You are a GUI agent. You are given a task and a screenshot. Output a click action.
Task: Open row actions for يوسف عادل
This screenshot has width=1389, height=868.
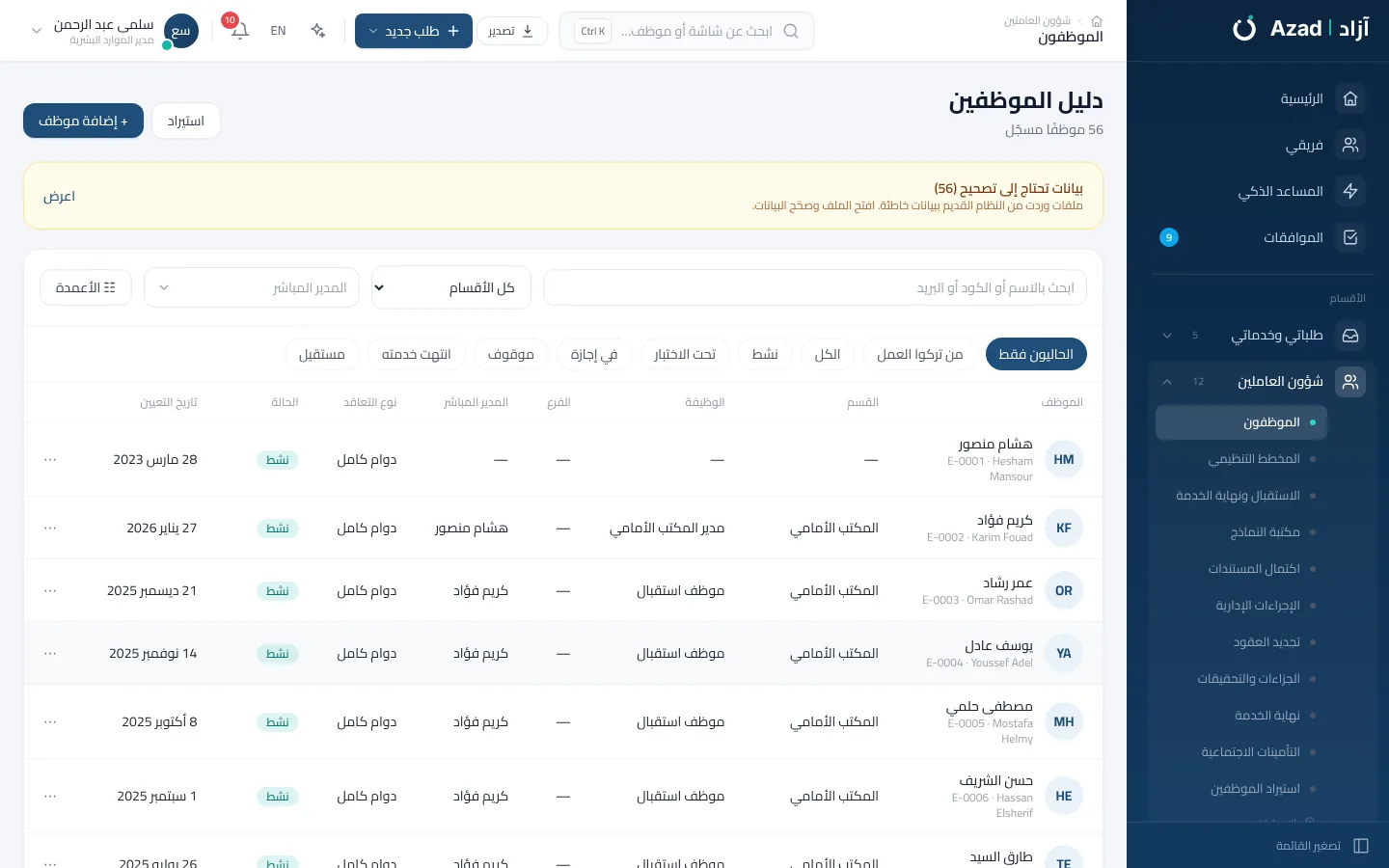pyautogui.click(x=50, y=654)
